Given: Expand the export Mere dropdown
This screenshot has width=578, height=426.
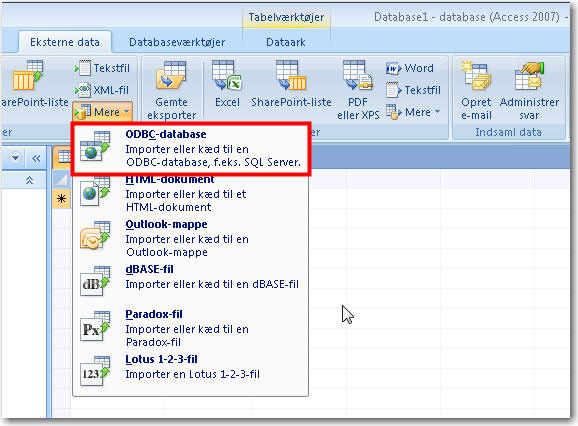Looking at the screenshot, I should coord(413,112).
